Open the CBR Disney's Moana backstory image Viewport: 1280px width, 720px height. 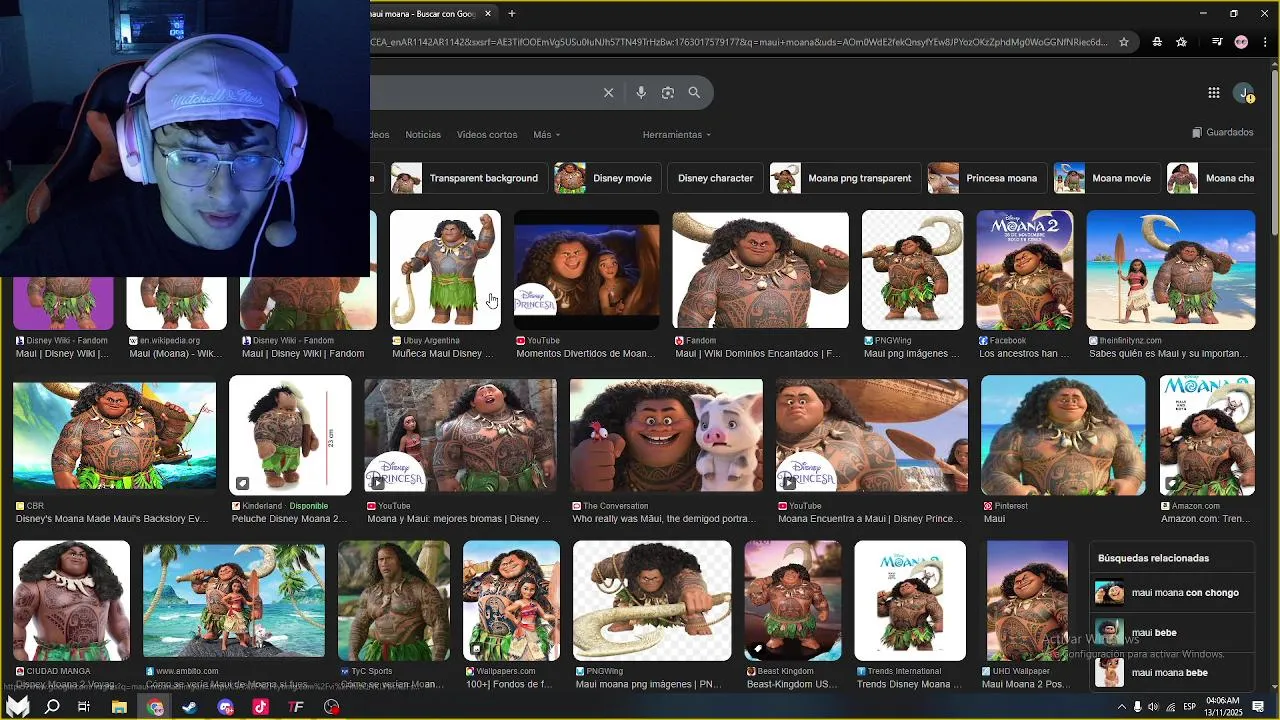click(x=114, y=436)
